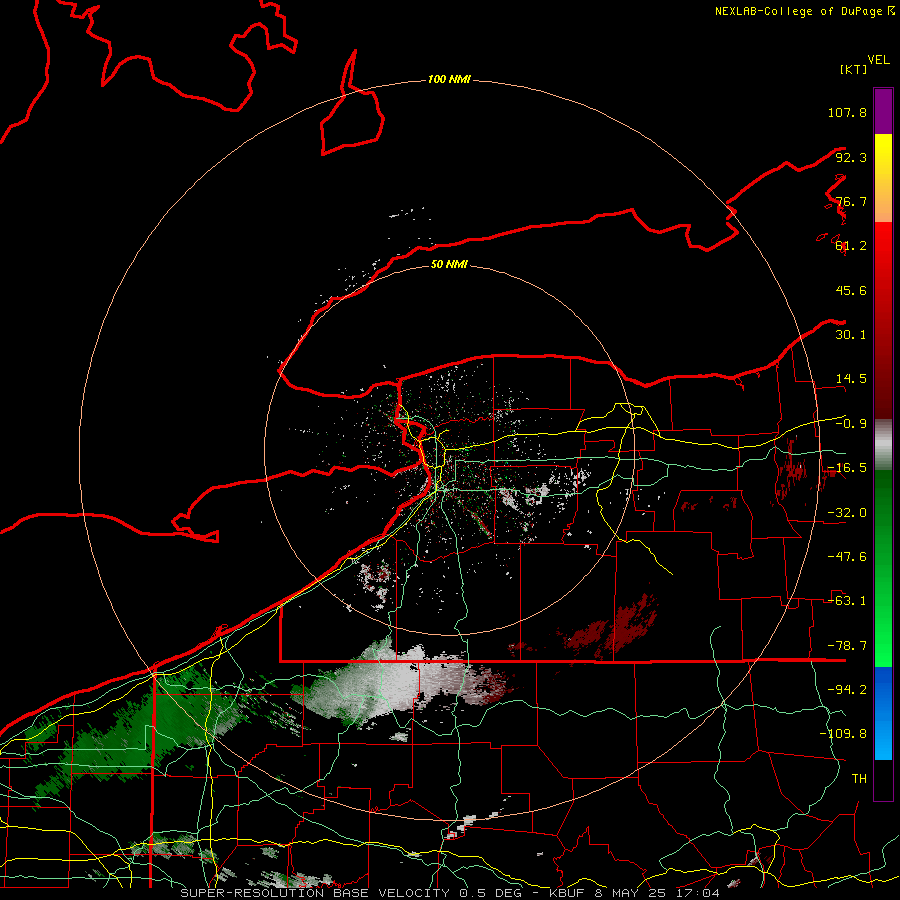Screen dimensions: 900x900
Task: Click the [KT] units label
Action: [854, 69]
